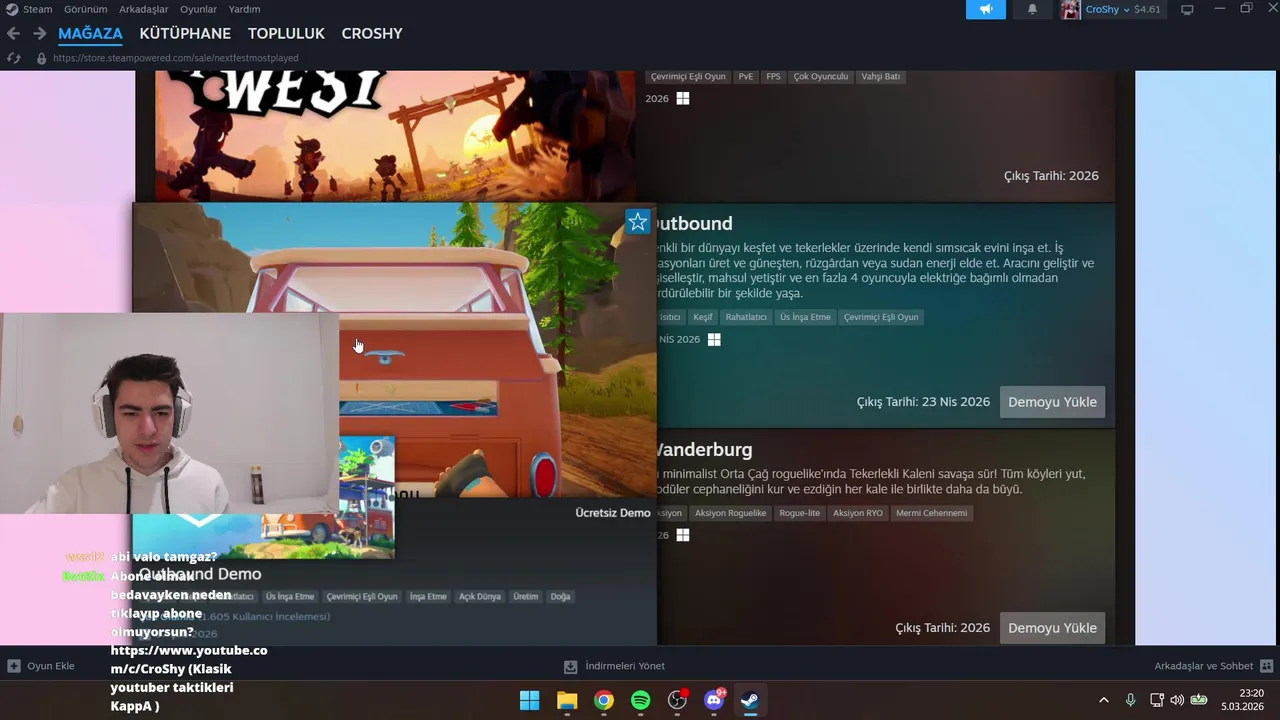Install the Outbound demo via Demoyu Yükle

[x=1052, y=402]
